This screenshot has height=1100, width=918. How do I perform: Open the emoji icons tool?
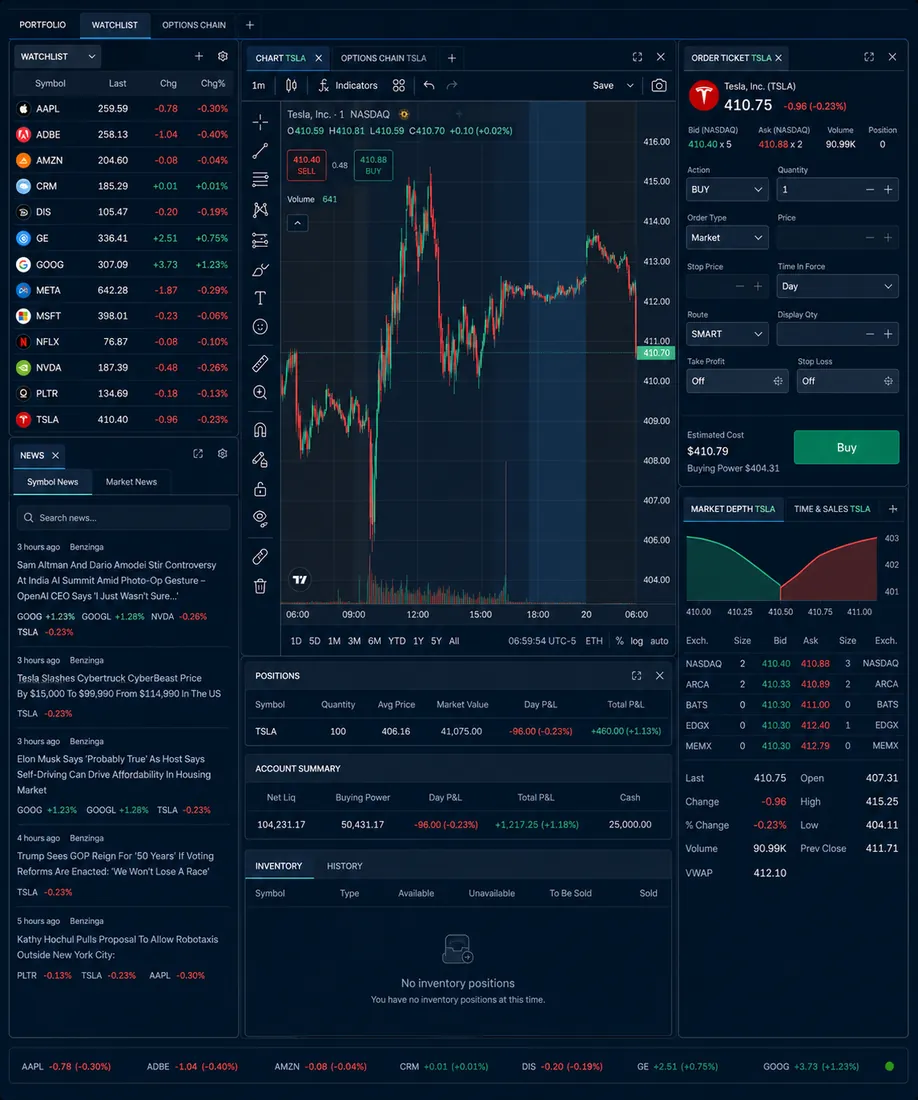tap(260, 327)
